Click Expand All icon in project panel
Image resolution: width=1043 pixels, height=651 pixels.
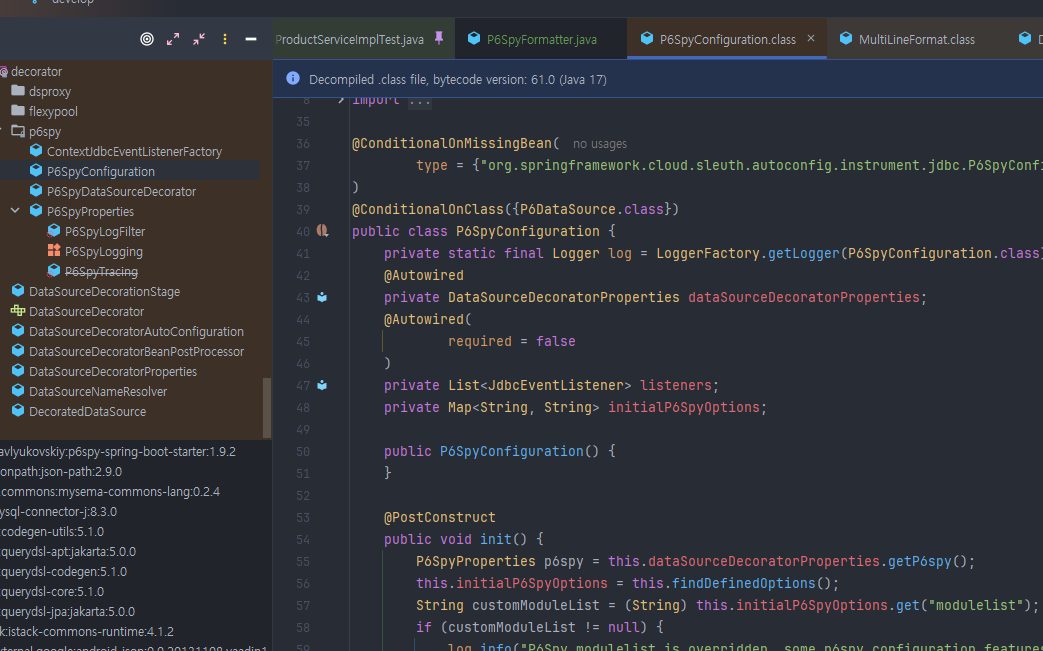(x=173, y=39)
